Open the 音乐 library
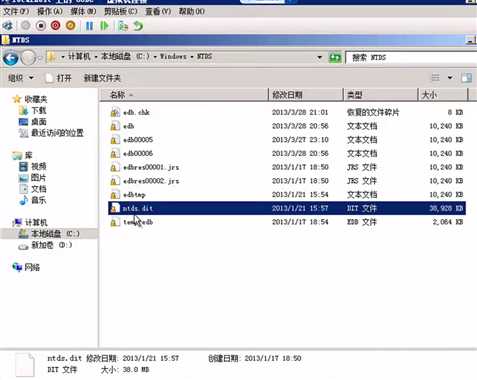Screen dimensions: 477x380 click(33, 200)
